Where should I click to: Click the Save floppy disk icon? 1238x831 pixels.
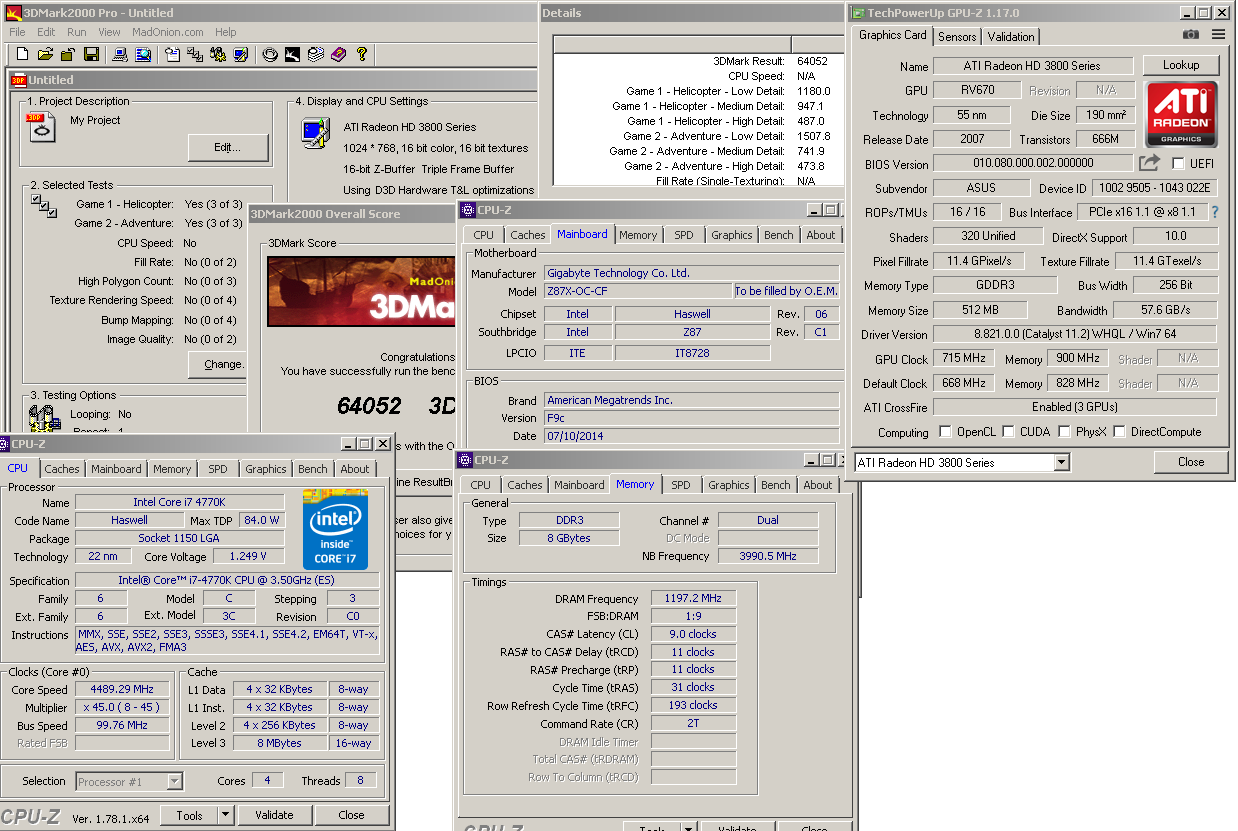tap(91, 54)
